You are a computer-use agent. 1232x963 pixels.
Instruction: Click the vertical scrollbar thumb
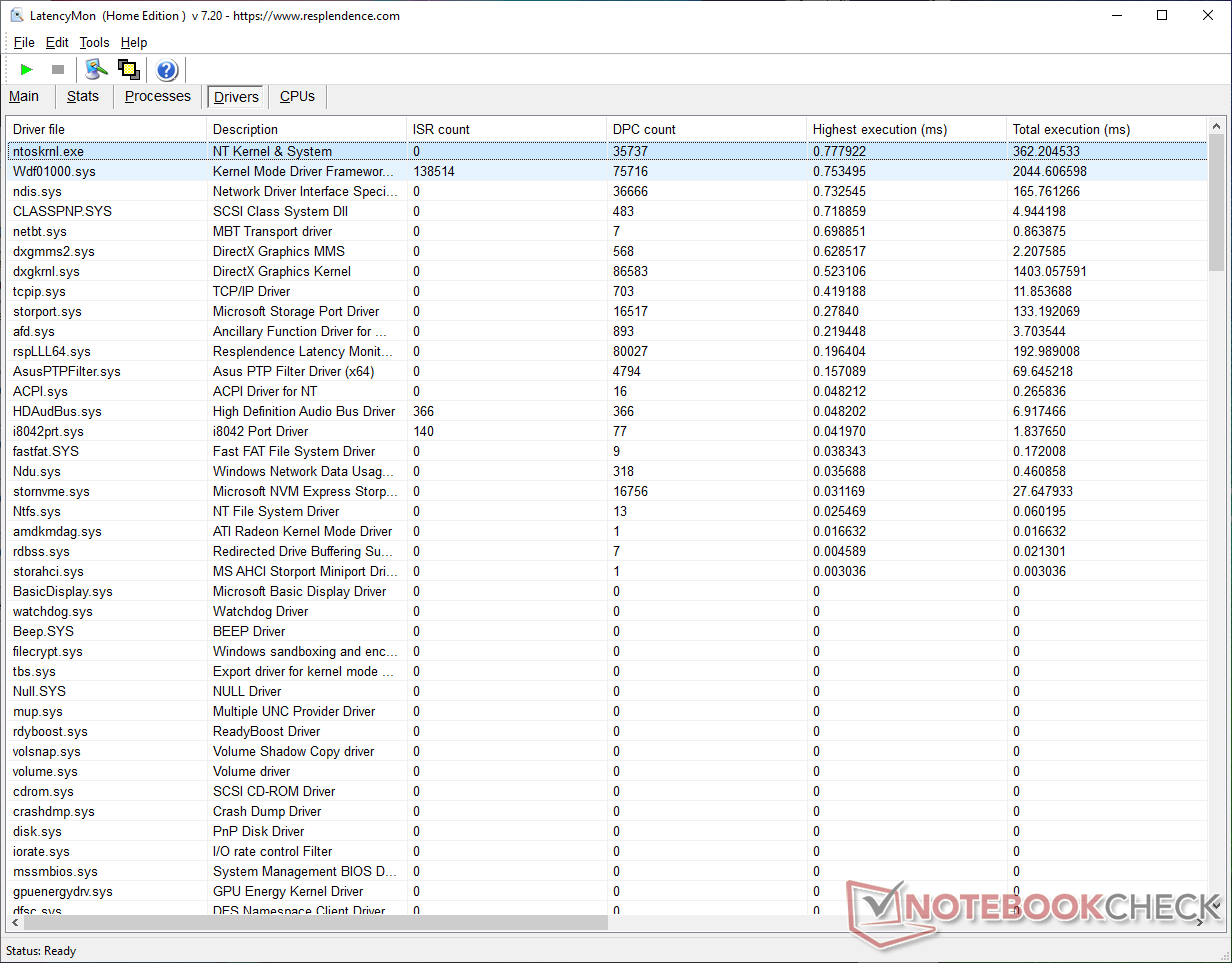[x=1216, y=203]
